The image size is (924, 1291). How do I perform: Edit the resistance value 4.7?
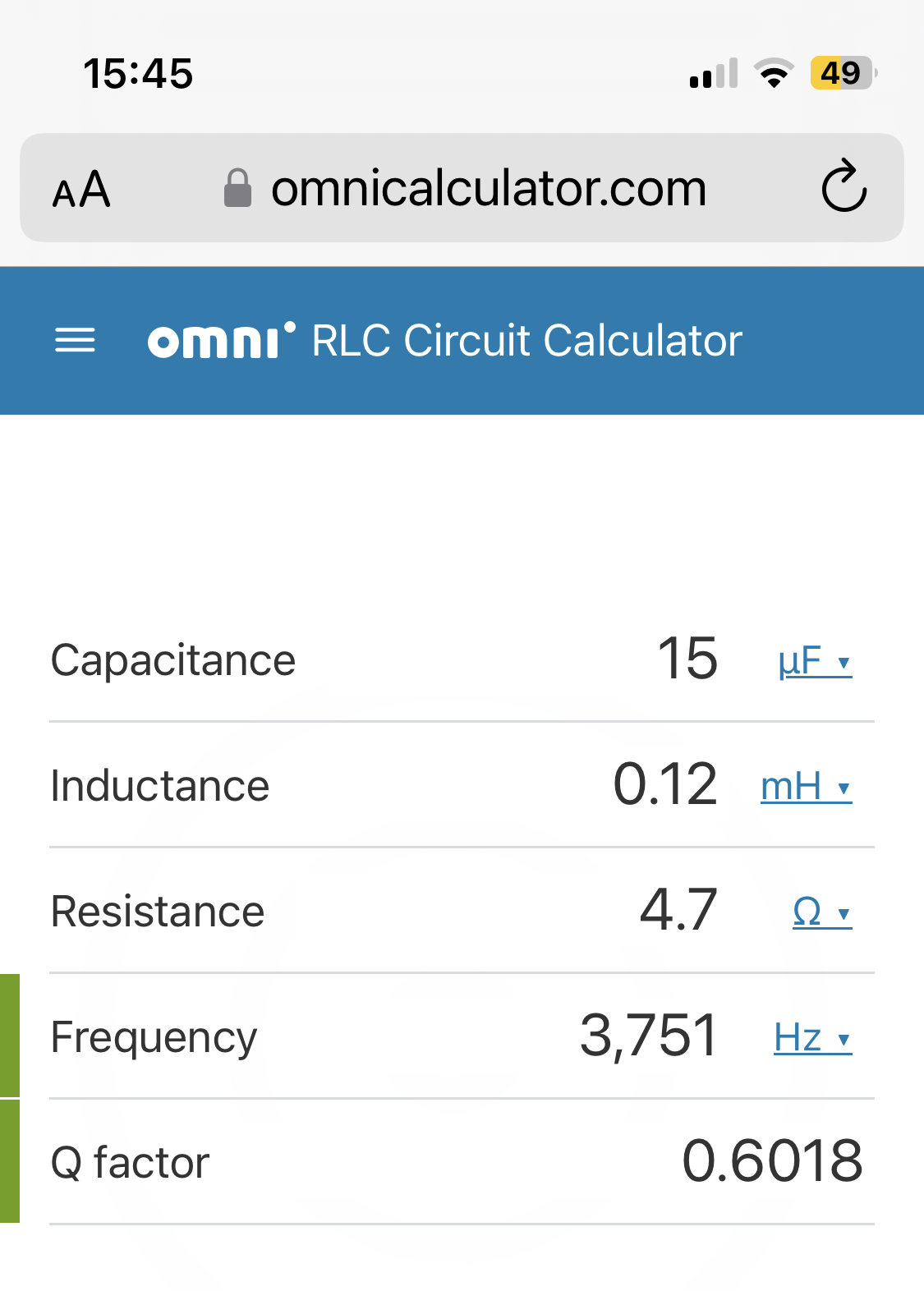(678, 910)
